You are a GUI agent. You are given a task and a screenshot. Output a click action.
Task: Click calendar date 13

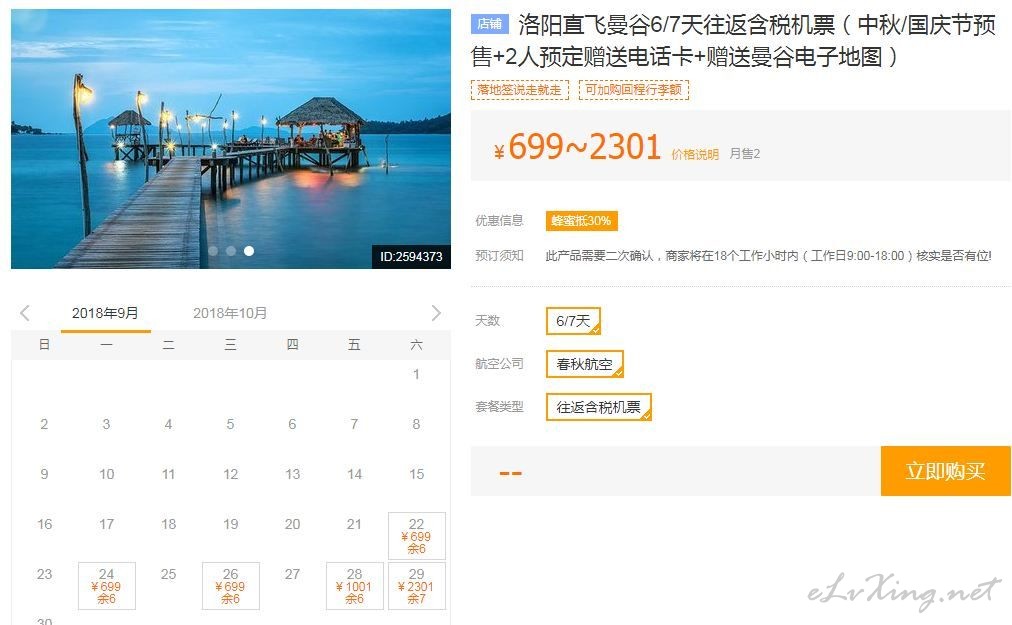292,475
